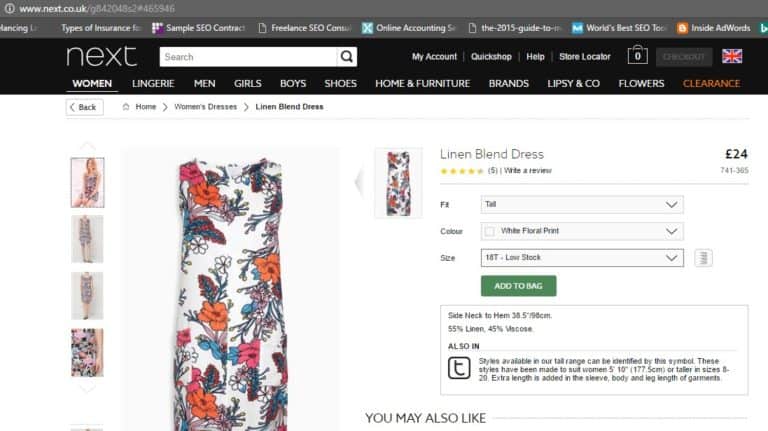768x431 pixels.
Task: Click the star rating
Action: pyautogui.click(x=462, y=171)
